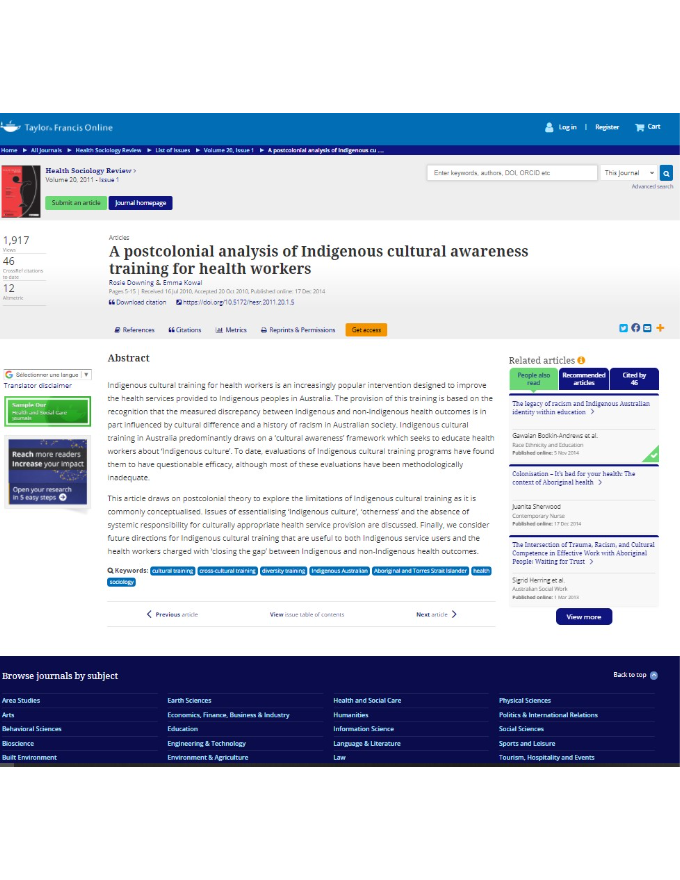Image resolution: width=680 pixels, height=880 pixels.
Task: Click the Get access button
Action: coord(366,329)
